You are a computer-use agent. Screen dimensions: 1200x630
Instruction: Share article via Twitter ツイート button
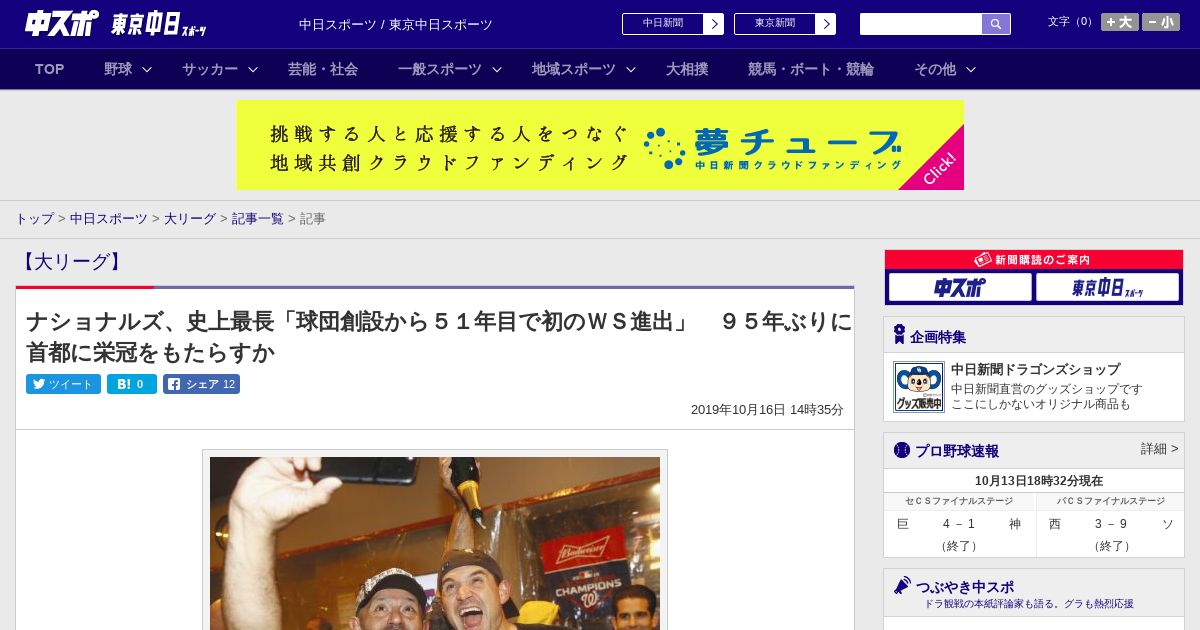[63, 384]
